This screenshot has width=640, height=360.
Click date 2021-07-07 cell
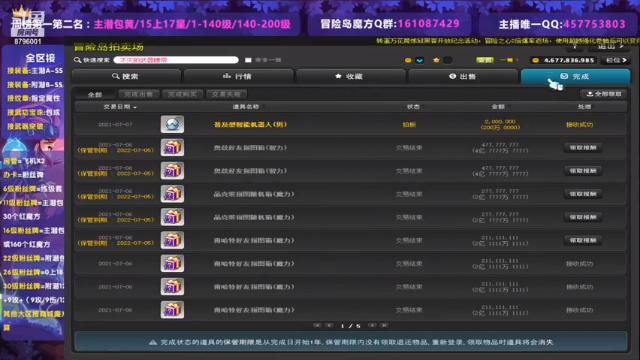(x=115, y=124)
